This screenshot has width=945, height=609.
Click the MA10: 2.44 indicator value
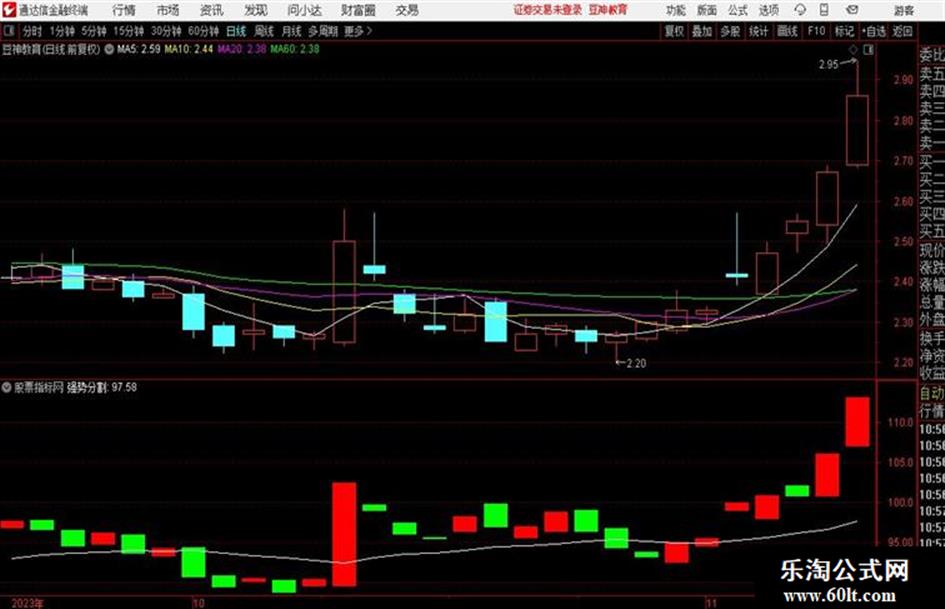189,49
